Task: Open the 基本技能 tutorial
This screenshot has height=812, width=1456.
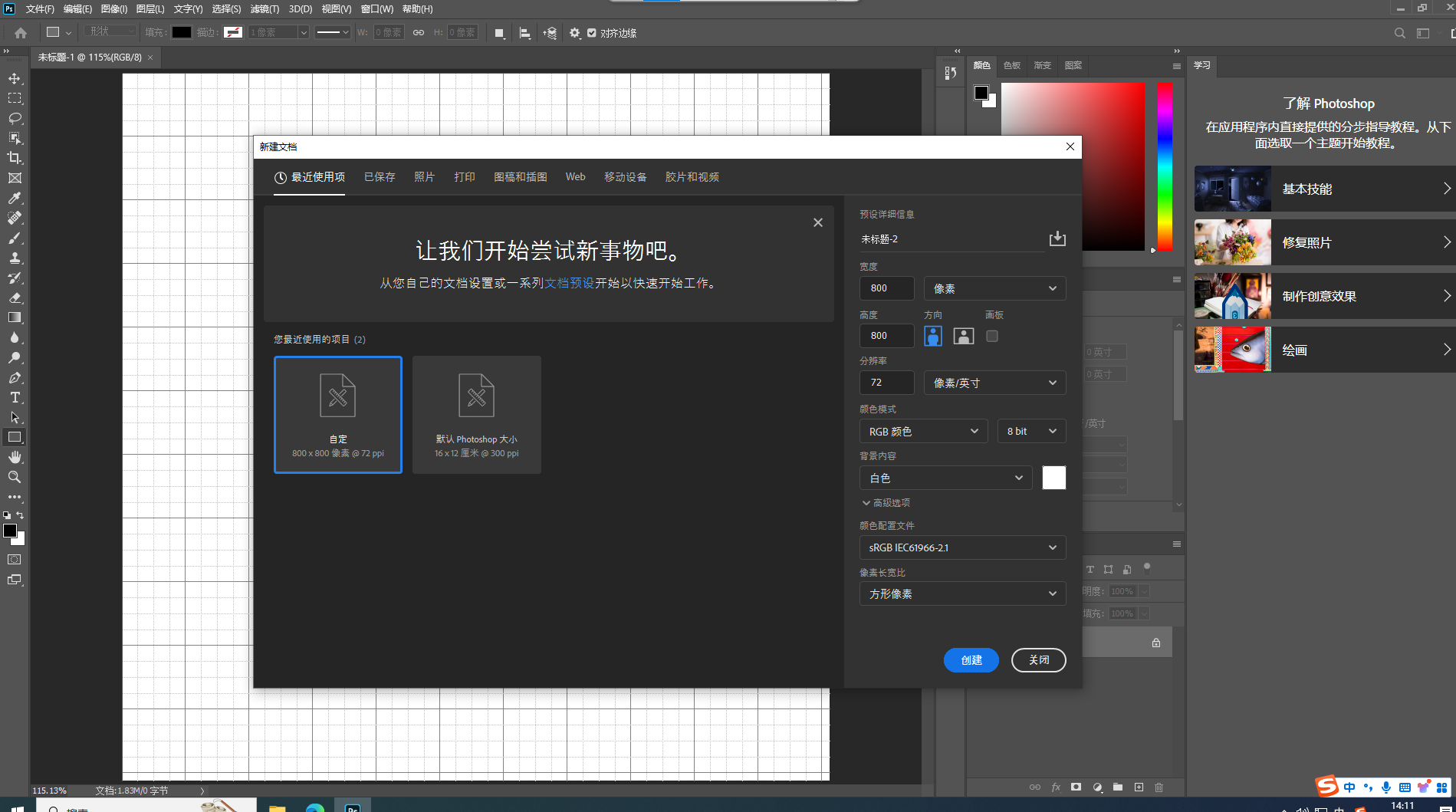Action: pyautogui.click(x=1325, y=189)
